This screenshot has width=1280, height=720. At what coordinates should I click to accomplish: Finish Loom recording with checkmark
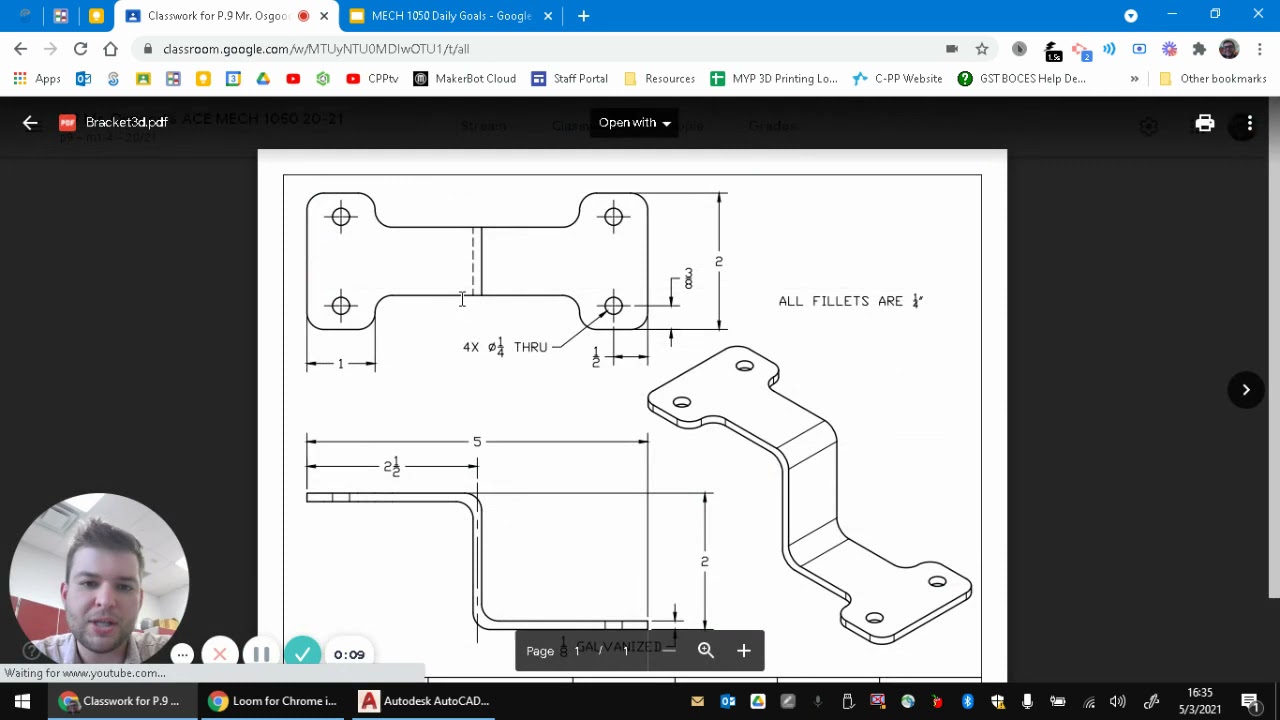click(x=302, y=654)
